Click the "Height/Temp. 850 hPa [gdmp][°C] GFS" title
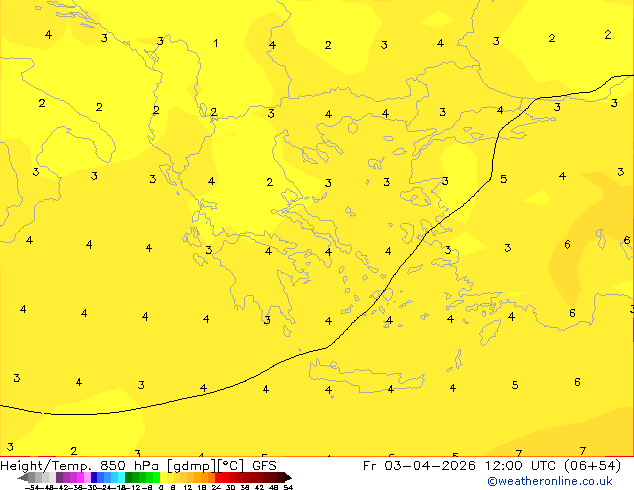Screen dimensions: 634x490 coord(138,466)
